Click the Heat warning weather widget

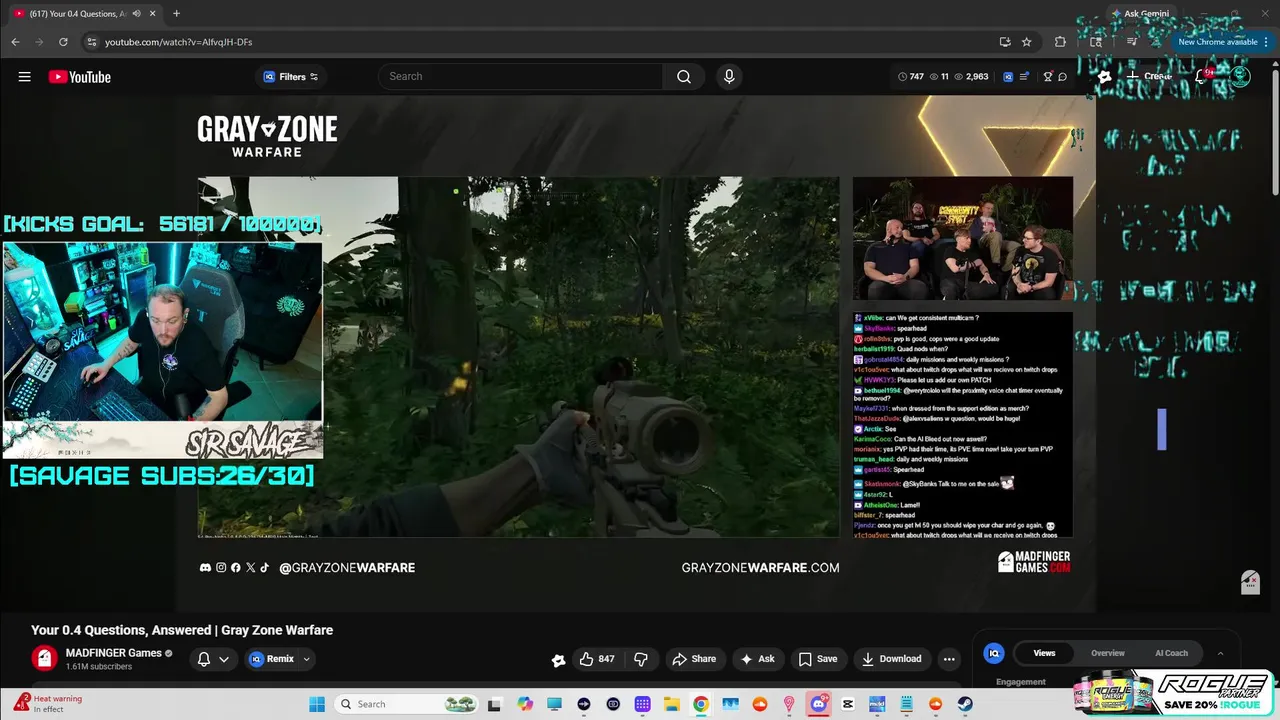click(x=48, y=704)
